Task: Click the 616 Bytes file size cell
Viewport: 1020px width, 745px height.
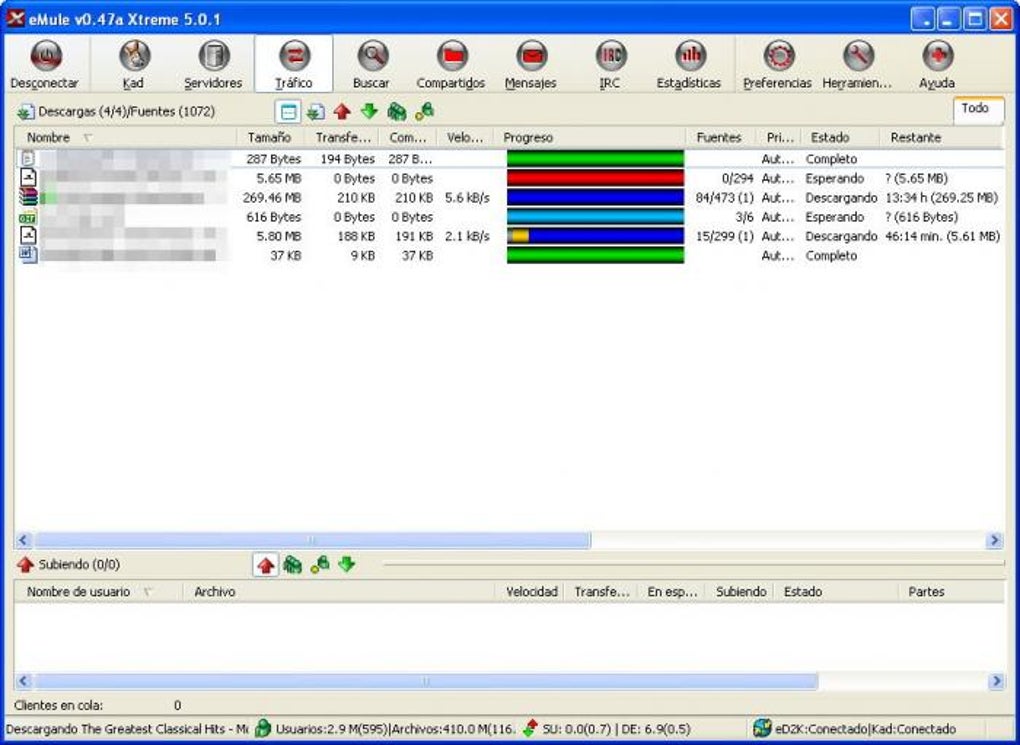Action: click(273, 217)
